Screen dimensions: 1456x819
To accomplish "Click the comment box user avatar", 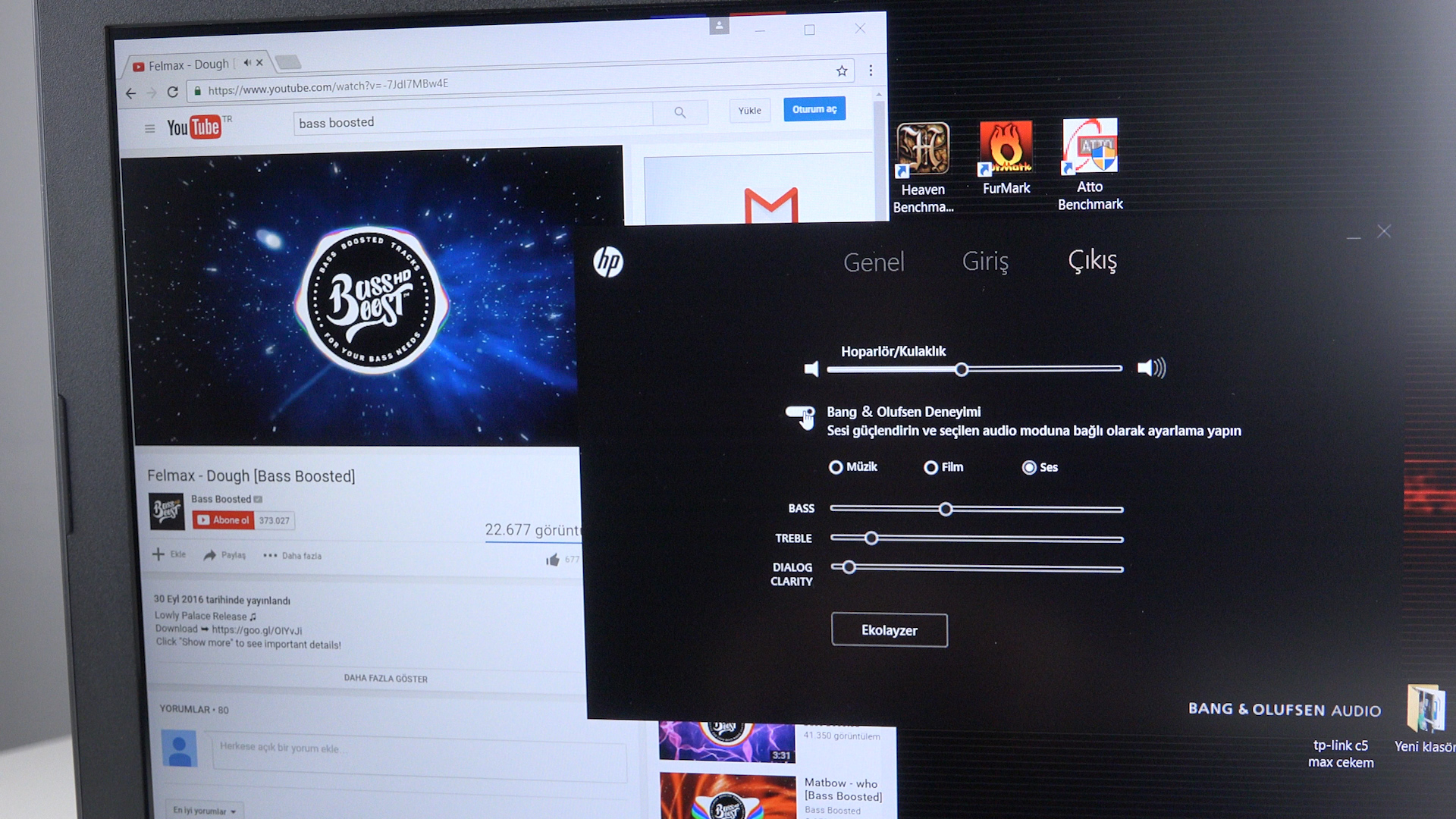I will 180,748.
